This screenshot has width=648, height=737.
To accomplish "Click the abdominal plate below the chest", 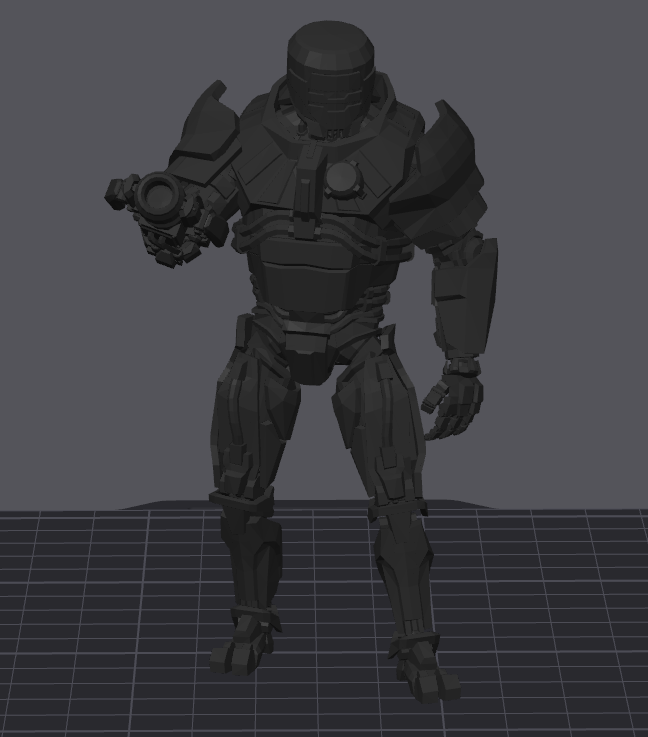I will [305, 287].
